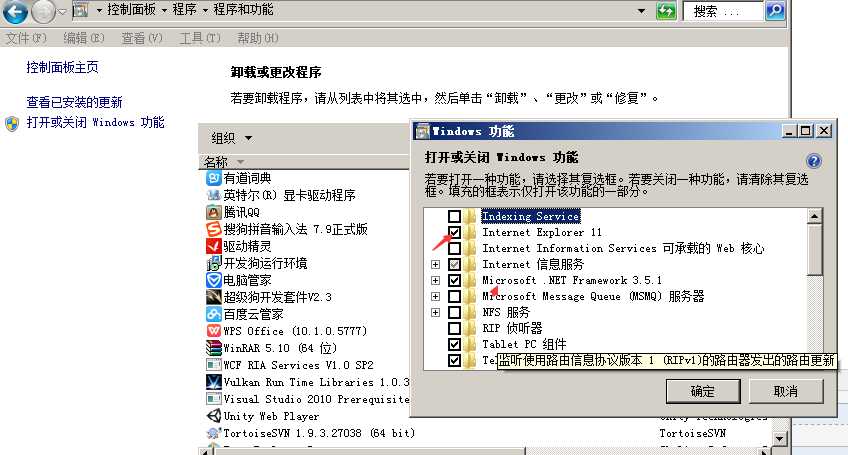The height and width of the screenshot is (455, 848).
Task: Check the NFS 服务 checkbox
Action: tap(454, 312)
